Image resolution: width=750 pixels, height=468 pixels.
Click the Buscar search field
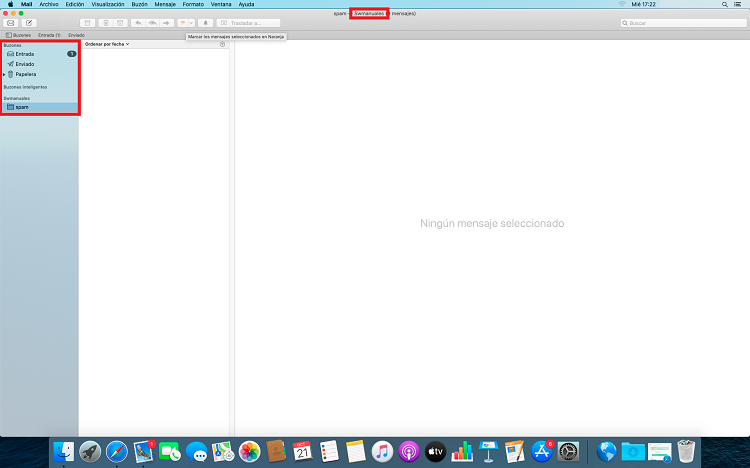click(684, 23)
